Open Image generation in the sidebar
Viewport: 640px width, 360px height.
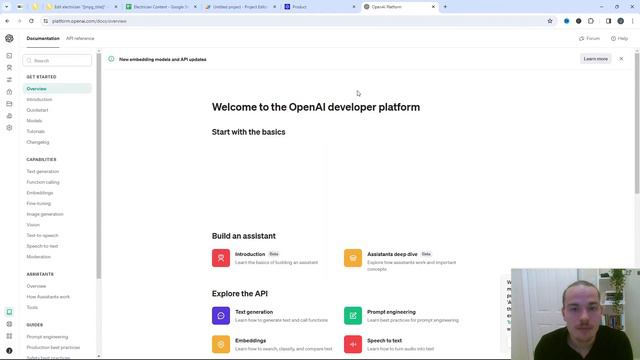pos(45,214)
